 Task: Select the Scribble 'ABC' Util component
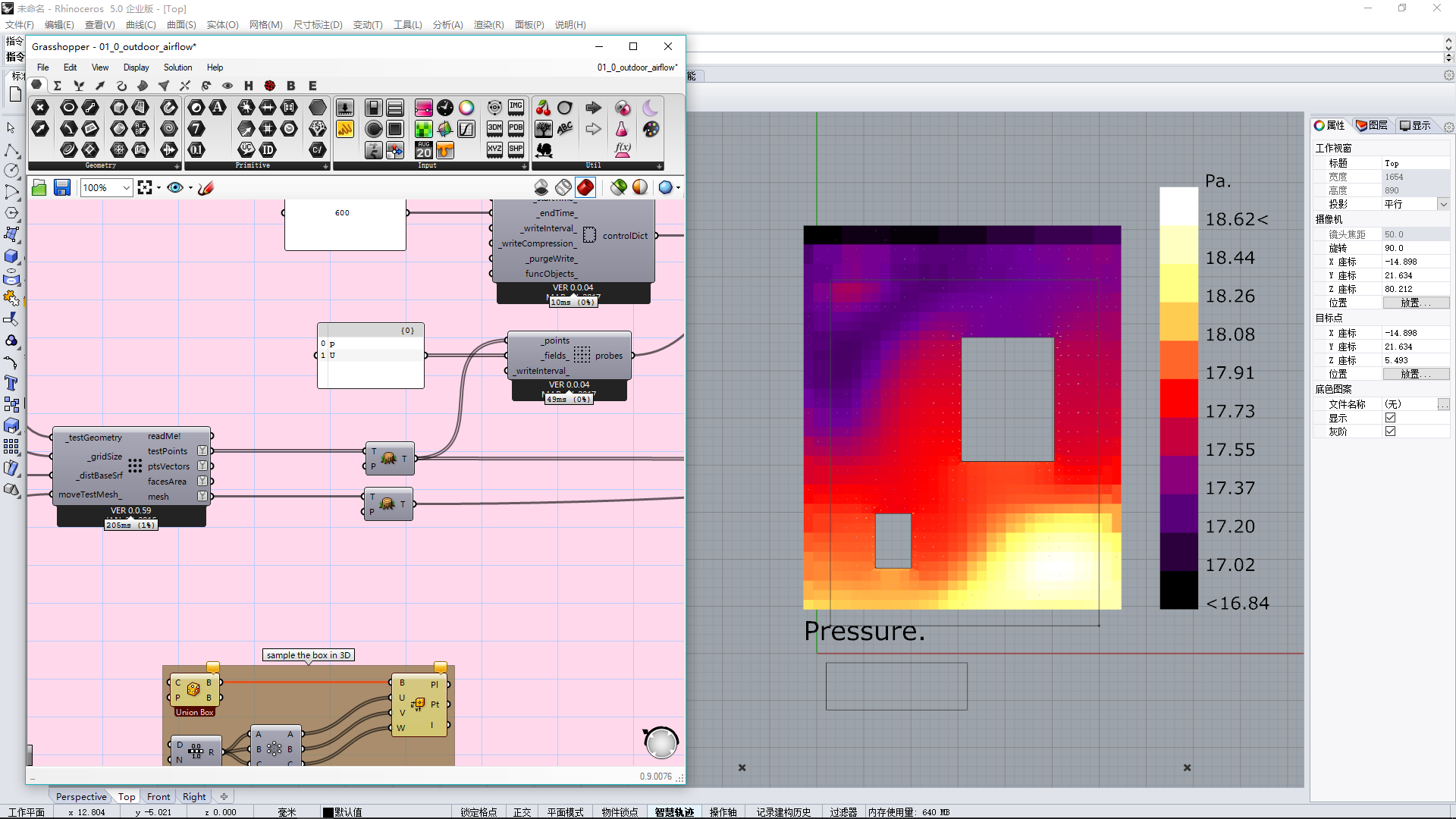coord(565,129)
